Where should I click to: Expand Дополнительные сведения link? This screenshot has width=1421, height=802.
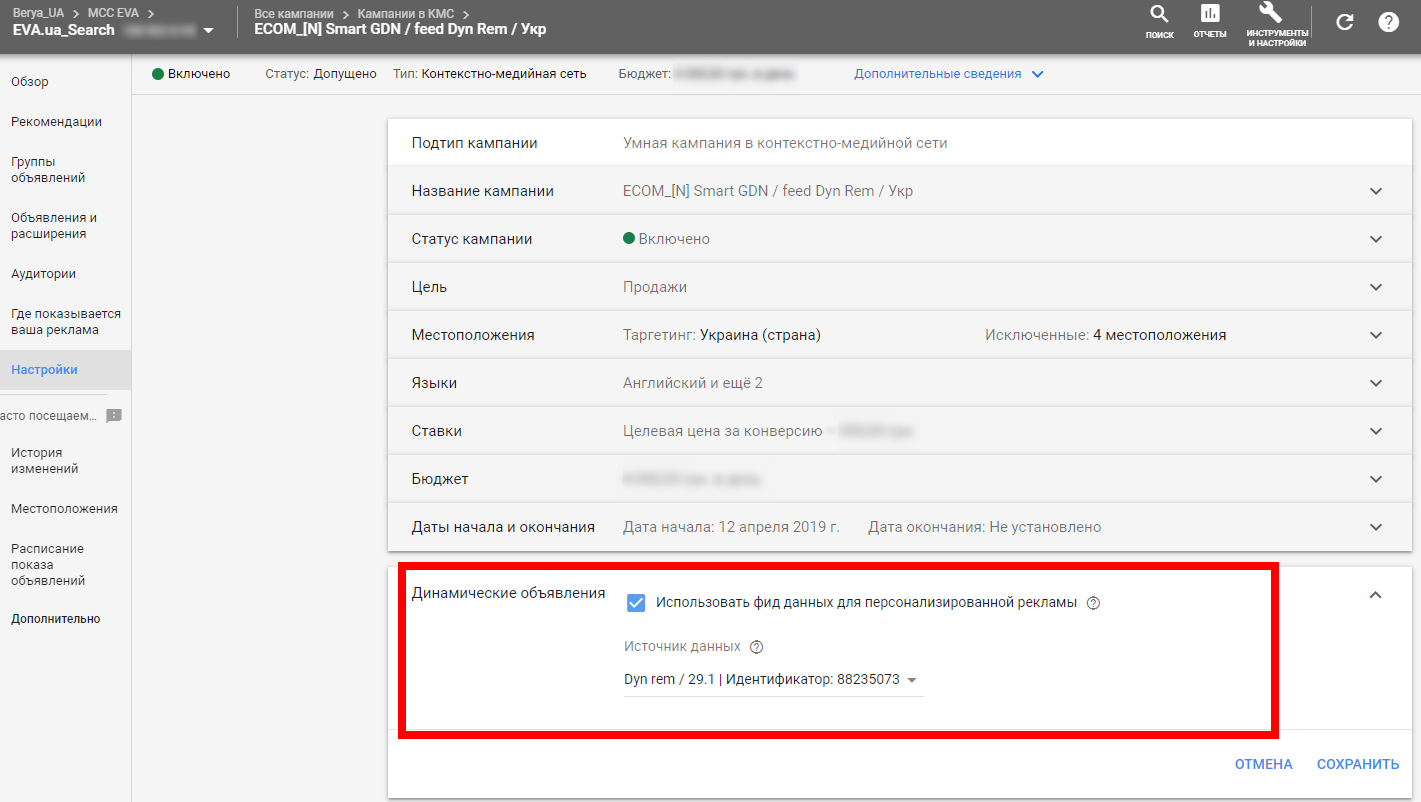pyautogui.click(x=948, y=74)
